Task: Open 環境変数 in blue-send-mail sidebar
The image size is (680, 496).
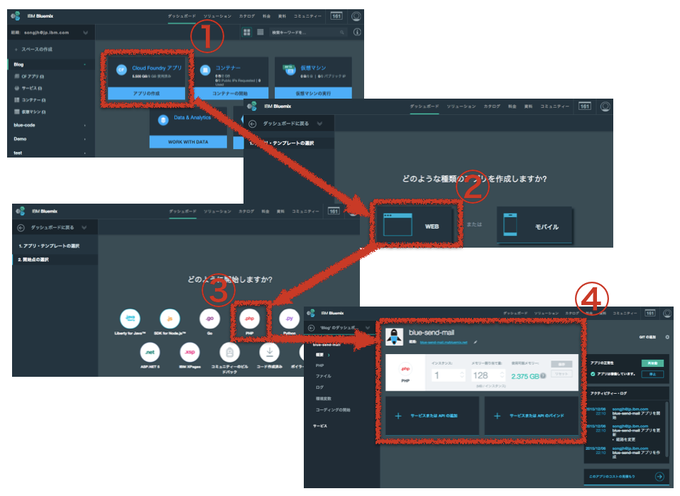Action: click(x=323, y=398)
